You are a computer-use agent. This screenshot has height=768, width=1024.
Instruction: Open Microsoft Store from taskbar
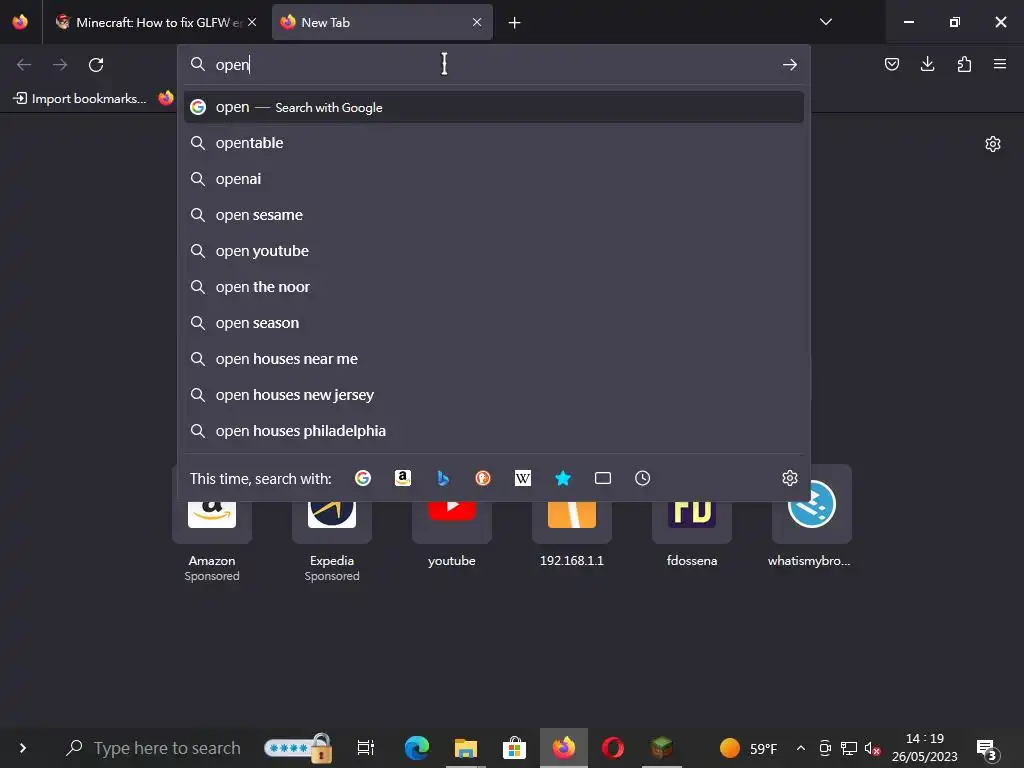(515, 748)
